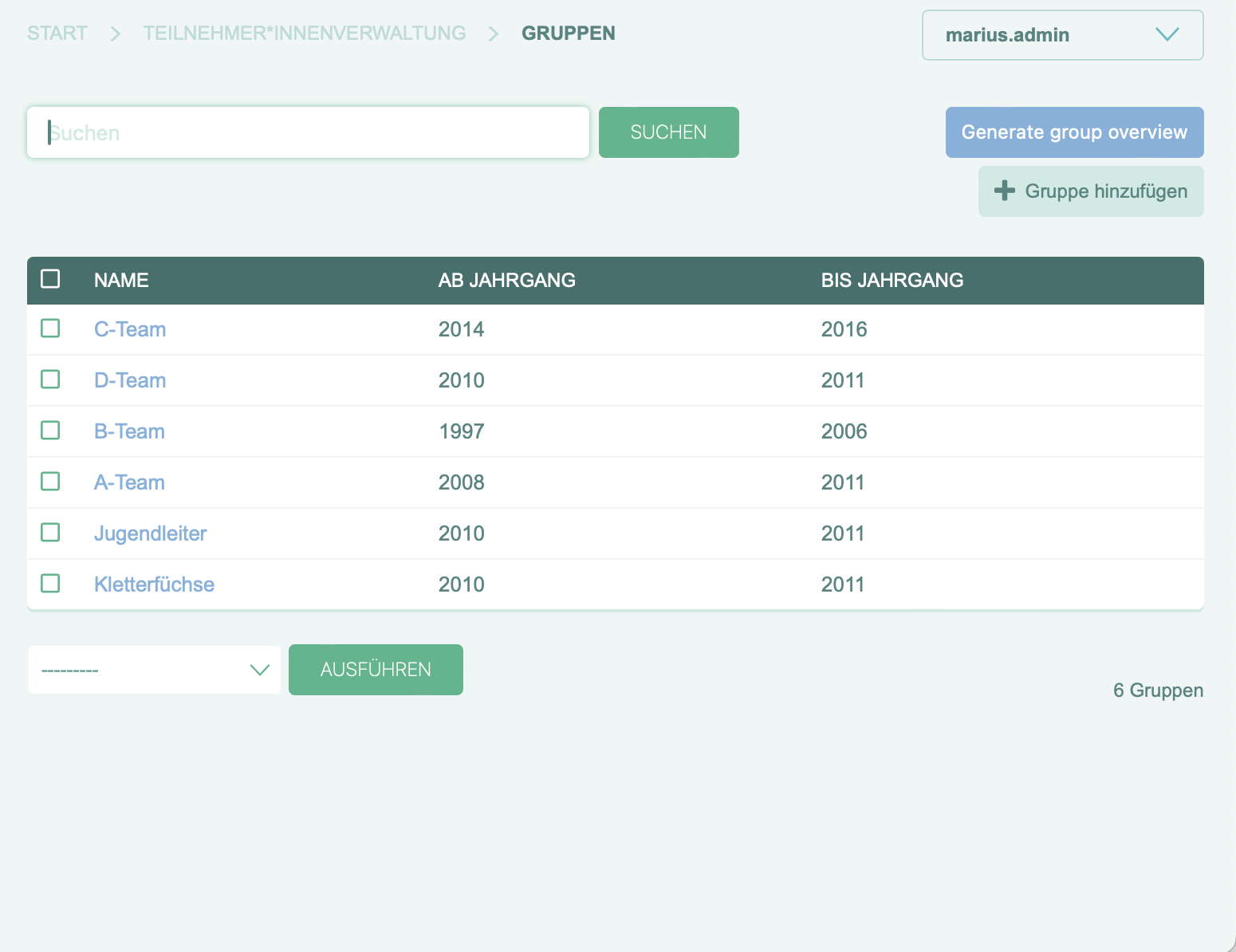Screen dimensions: 1236x952
Task: Navigate to TEILNEHMER*INNENVERWALTUNG breadcrumb
Action: pos(304,33)
